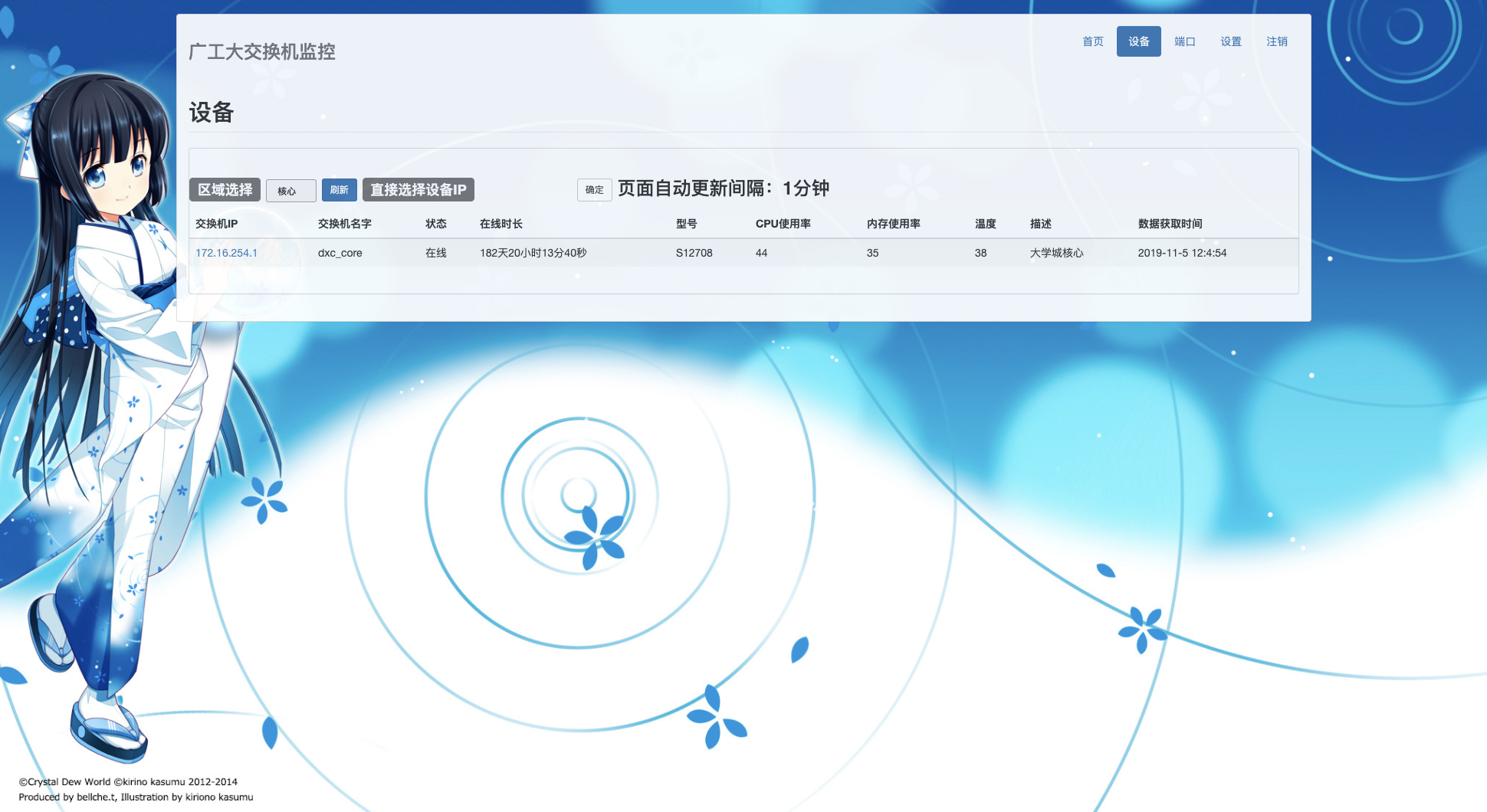Select the 设备 navigation tab

coord(1138,41)
